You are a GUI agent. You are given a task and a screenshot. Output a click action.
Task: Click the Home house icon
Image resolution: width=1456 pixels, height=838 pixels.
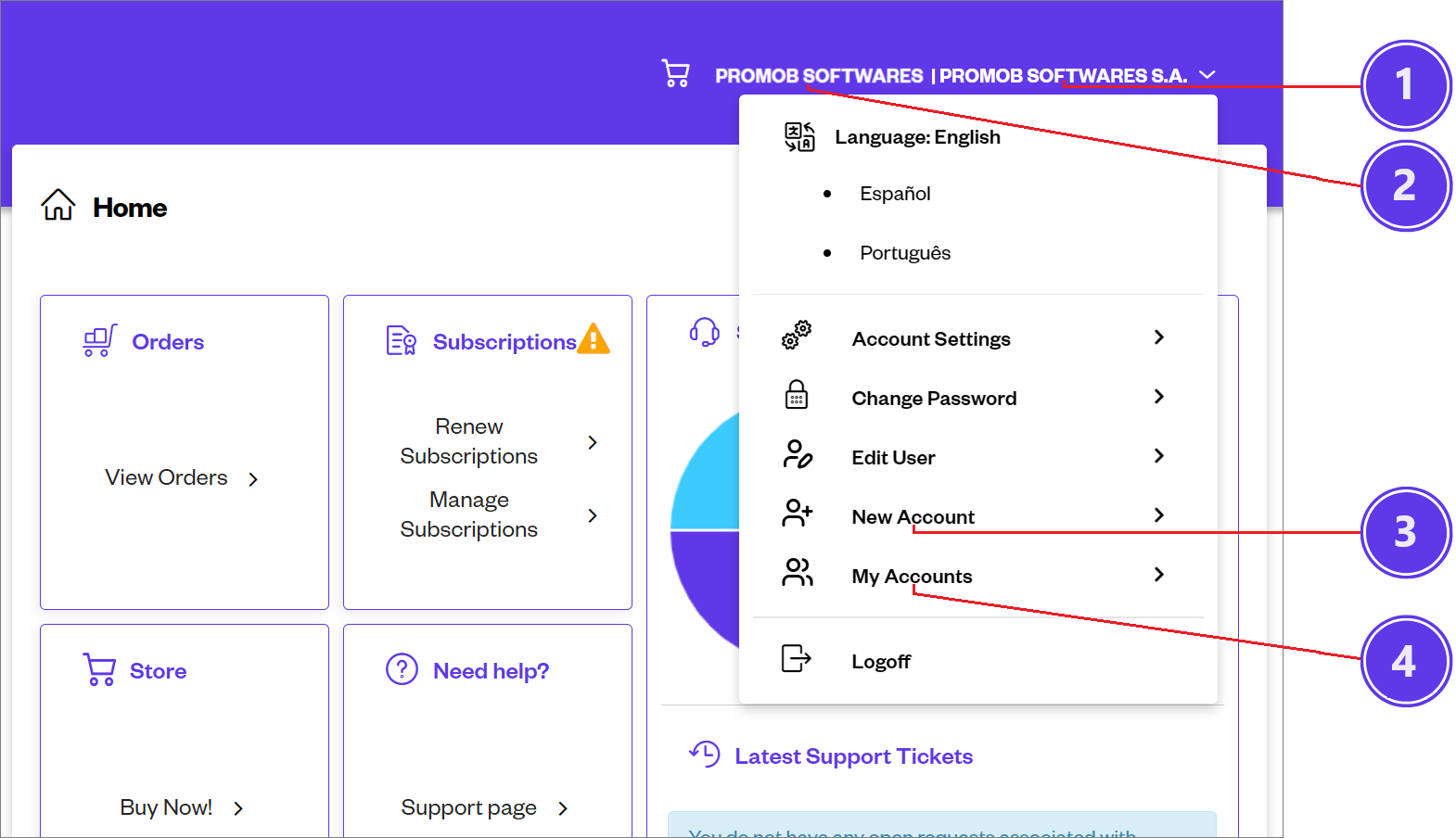point(57,206)
